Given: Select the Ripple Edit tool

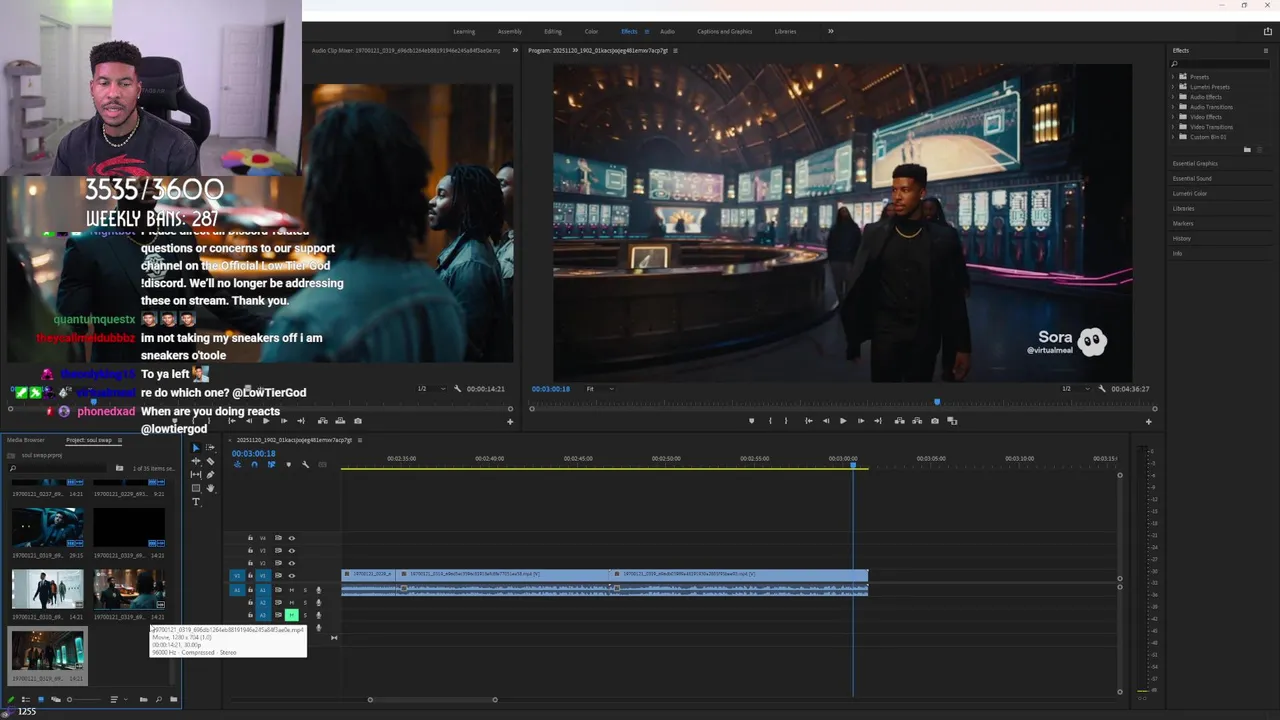Looking at the screenshot, I should coord(195,461).
